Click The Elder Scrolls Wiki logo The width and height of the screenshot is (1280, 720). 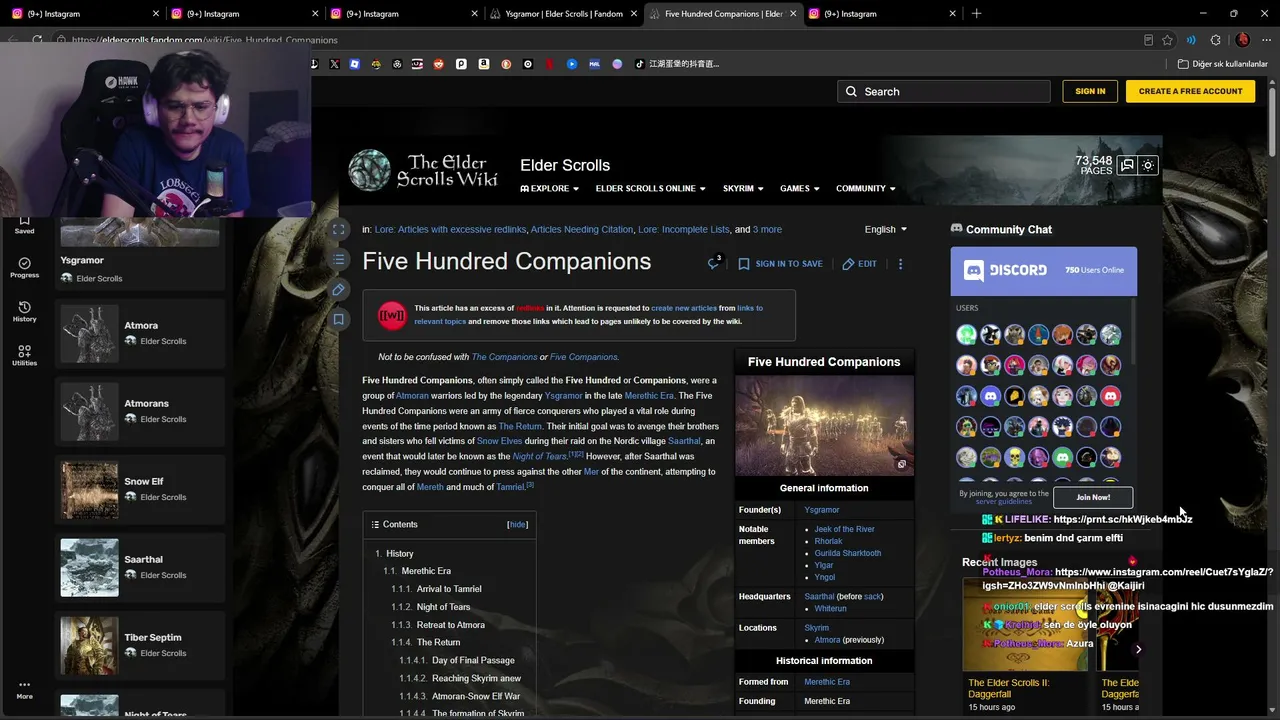(x=423, y=171)
